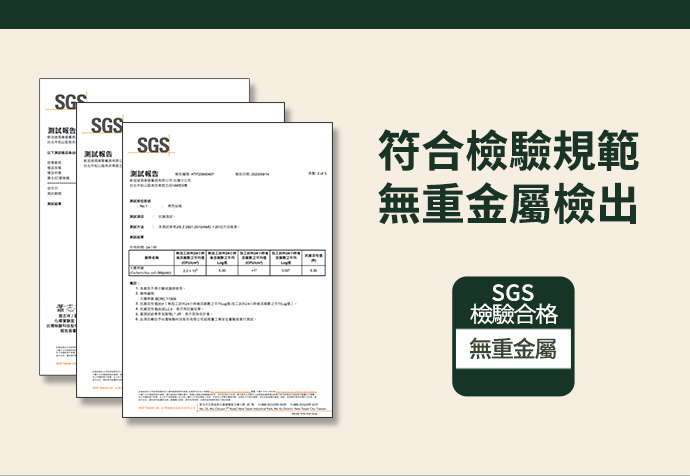Click the page number on the front report
This screenshot has height=476, width=690.
coord(317,174)
